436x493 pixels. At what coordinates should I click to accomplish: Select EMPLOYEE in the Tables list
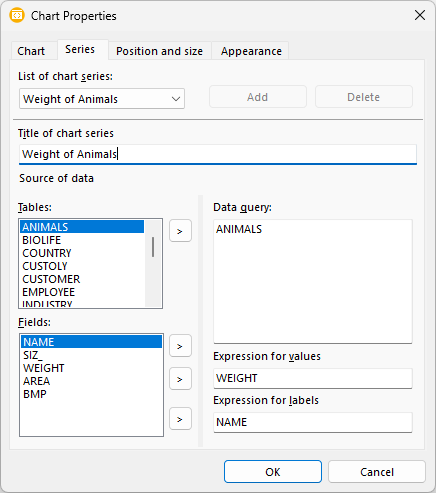click(82, 292)
